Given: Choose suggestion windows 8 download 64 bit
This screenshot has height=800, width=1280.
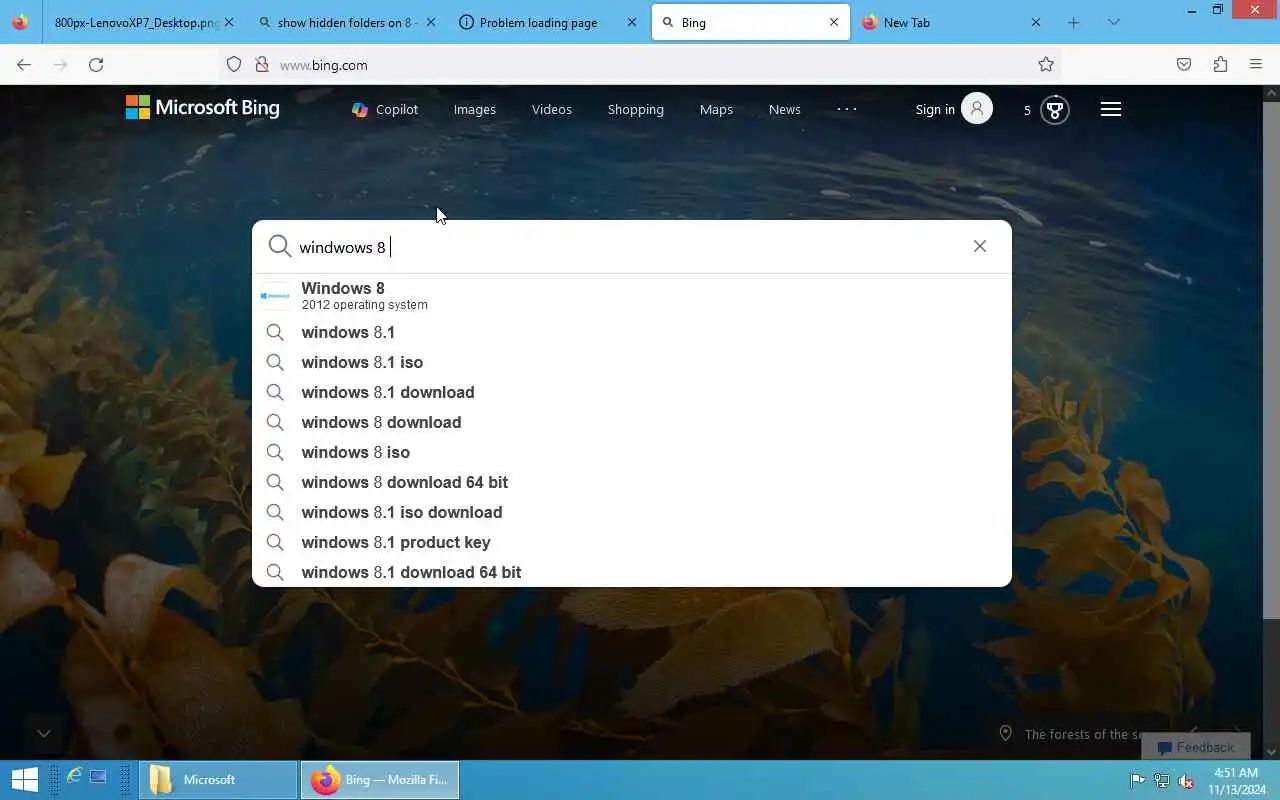Looking at the screenshot, I should (x=632, y=482).
